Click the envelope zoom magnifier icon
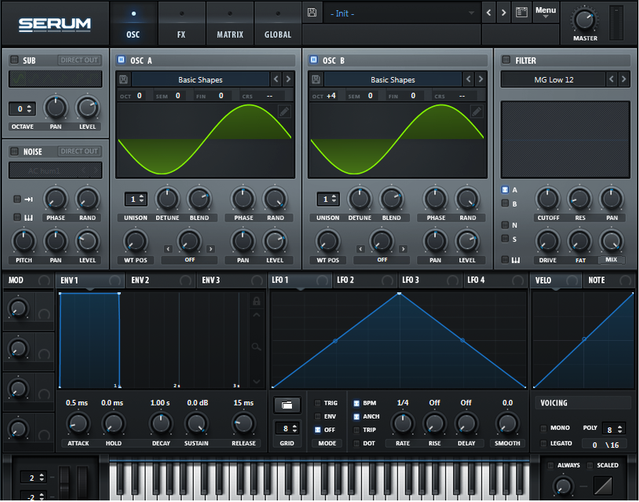639x502 pixels. click(x=257, y=347)
